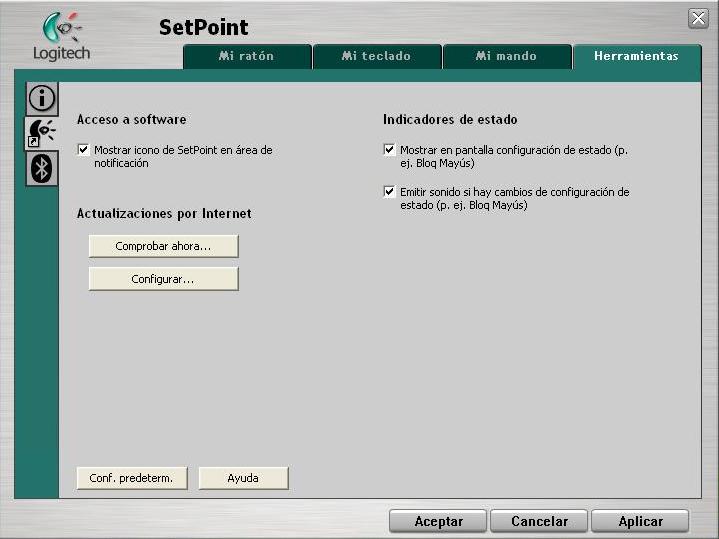Disable showing SetPoint icon in notification area

pyautogui.click(x=83, y=150)
